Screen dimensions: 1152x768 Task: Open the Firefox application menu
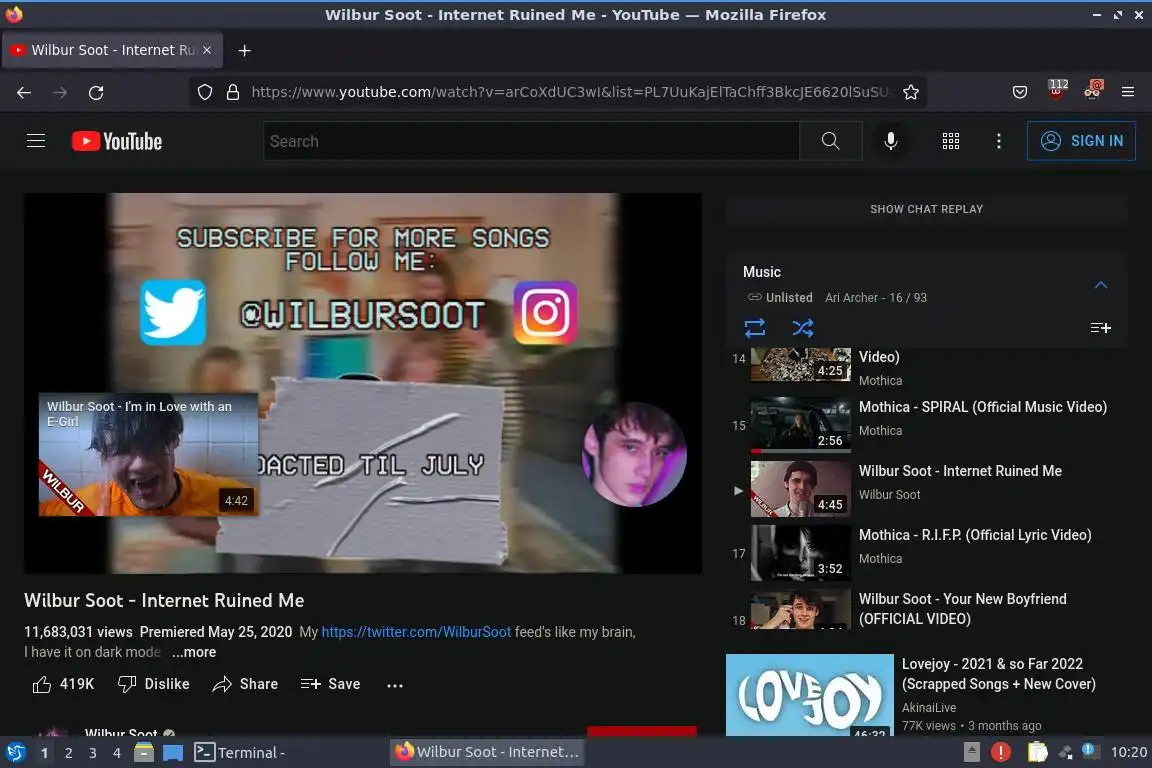pyautogui.click(x=1128, y=93)
